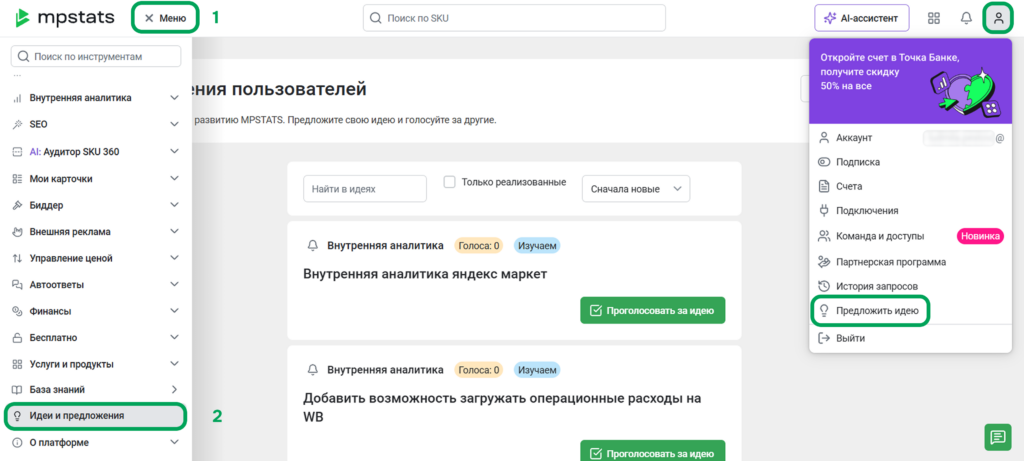Screen dimensions: 1024x461
Task: Open the green chat support widget
Action: click(x=997, y=437)
